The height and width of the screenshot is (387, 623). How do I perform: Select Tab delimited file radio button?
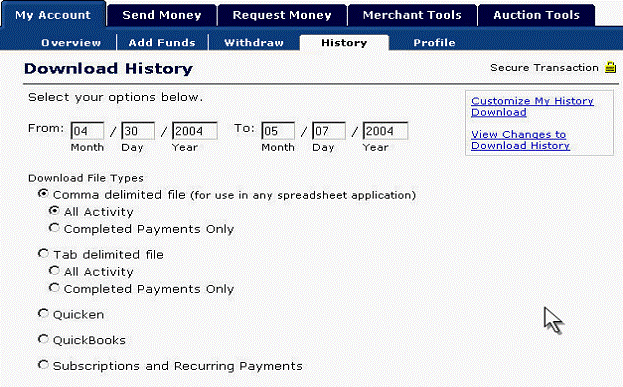[43, 253]
